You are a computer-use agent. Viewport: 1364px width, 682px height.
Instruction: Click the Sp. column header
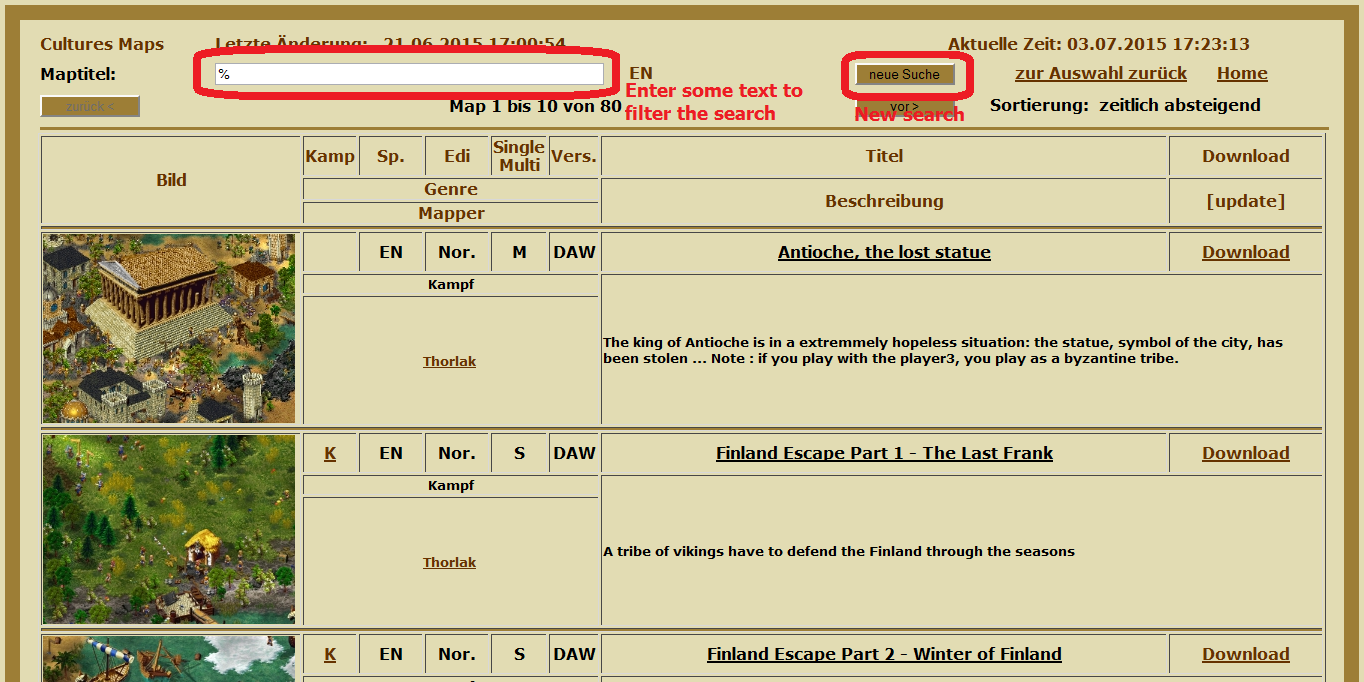click(x=391, y=156)
